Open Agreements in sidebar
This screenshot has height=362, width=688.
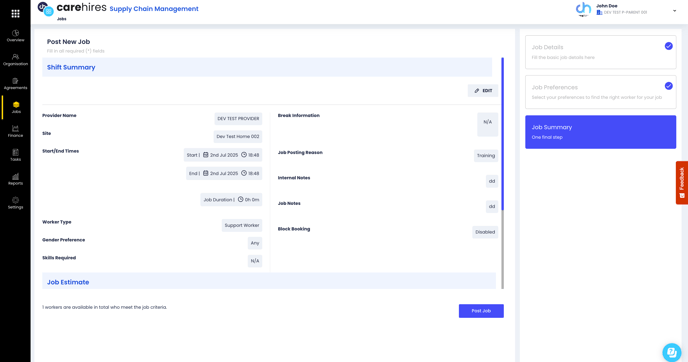tap(15, 83)
